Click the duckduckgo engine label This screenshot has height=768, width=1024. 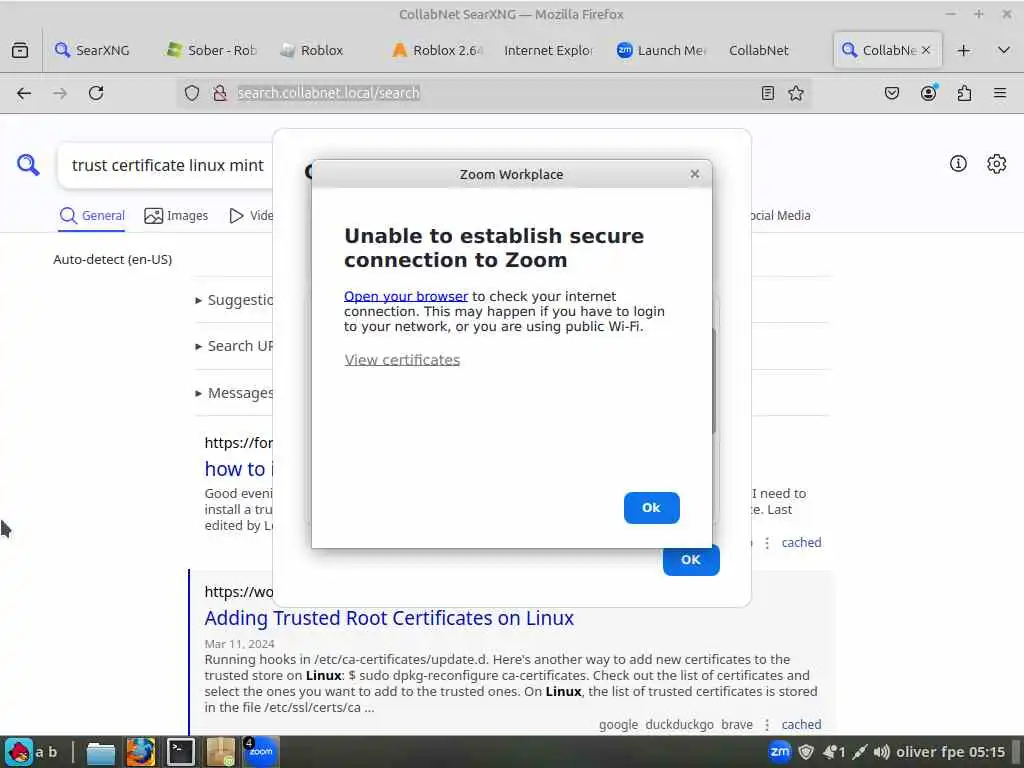679,725
